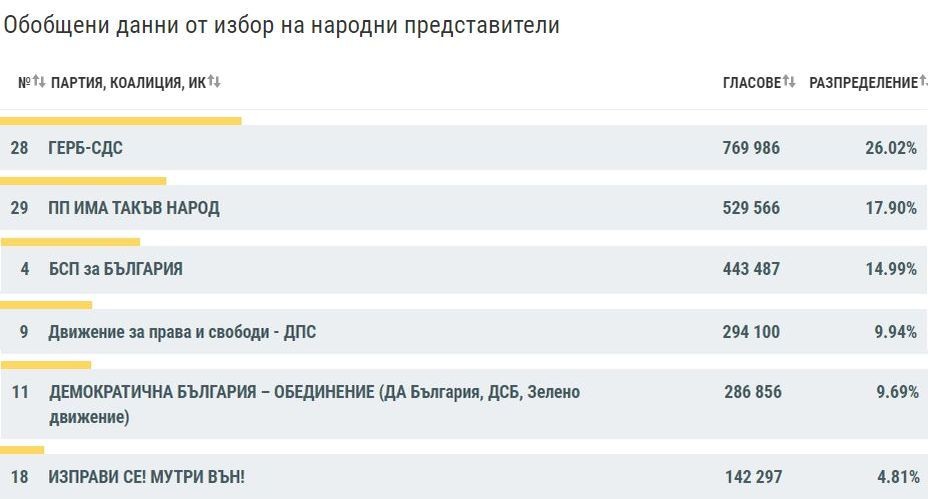Click the 769 986 votes value
The image size is (928, 499).
click(x=750, y=148)
